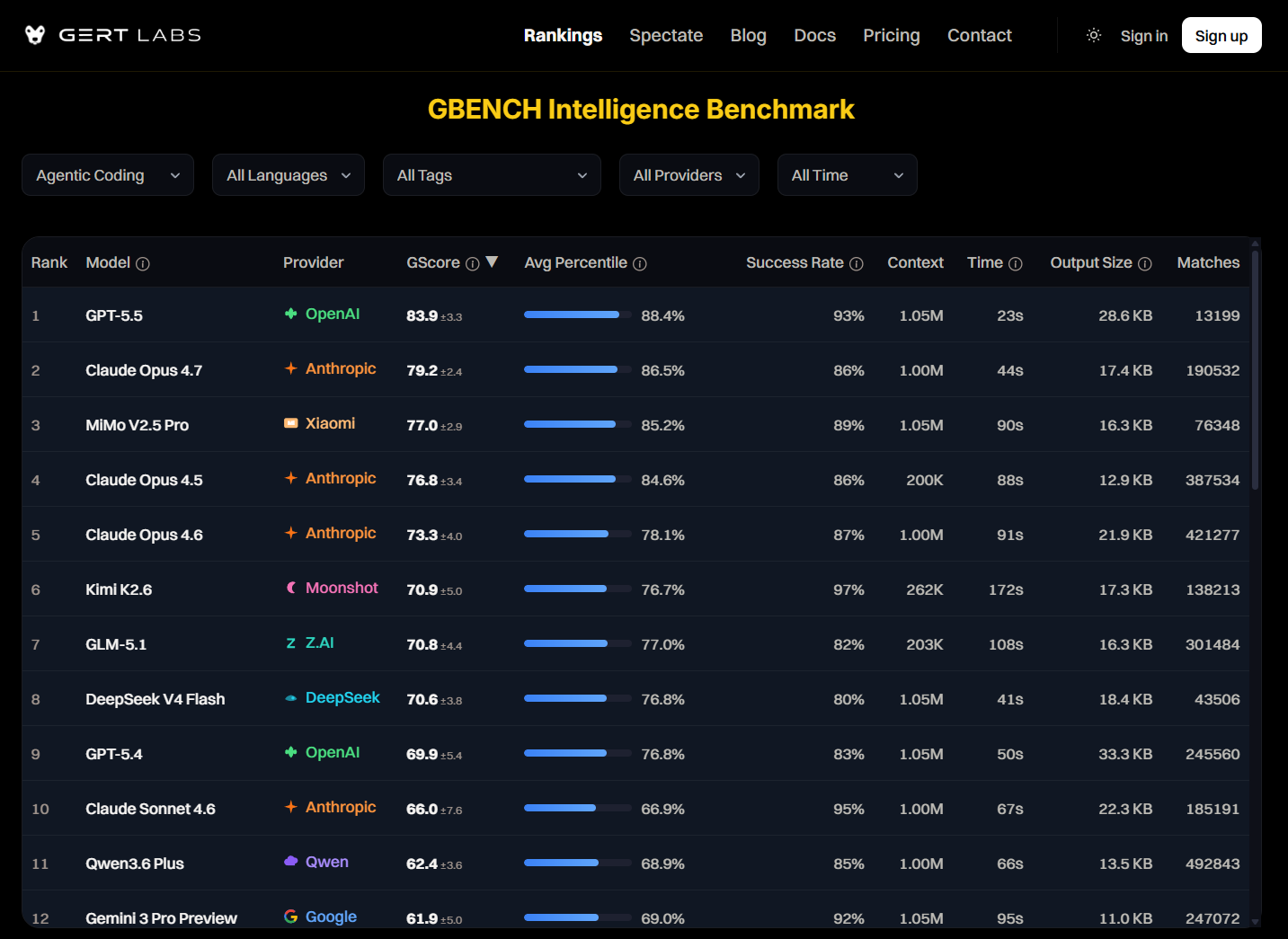Click the DeepSeek provider whale icon
1288x939 pixels.
click(x=291, y=697)
